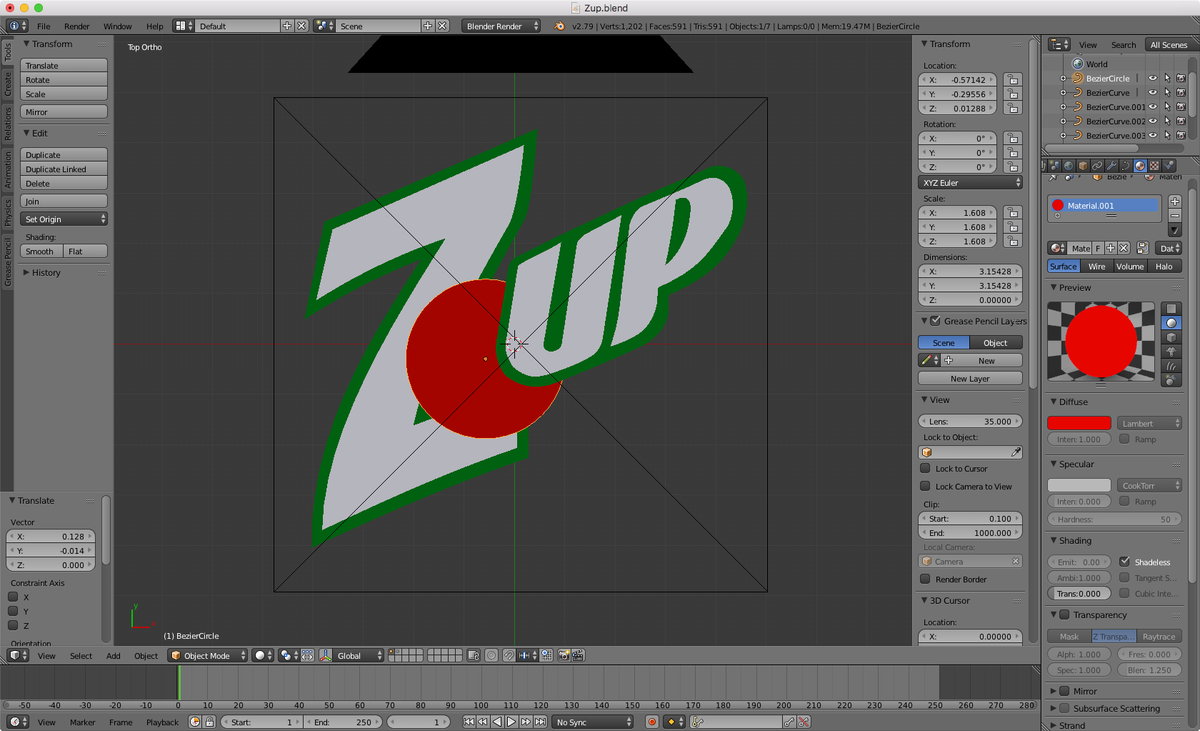
Task: Lock Z scale lock icon
Action: 1013,241
